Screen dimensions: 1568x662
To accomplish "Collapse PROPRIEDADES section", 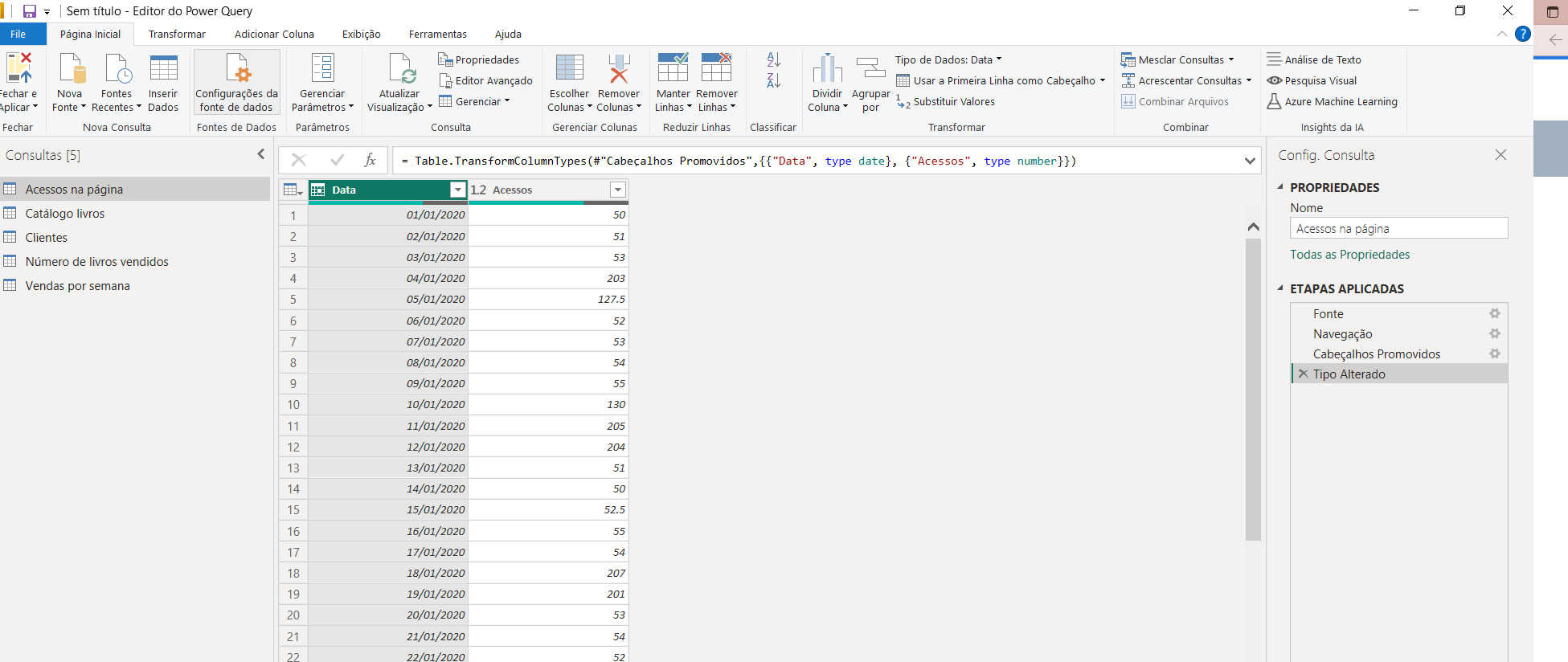I will (1280, 186).
